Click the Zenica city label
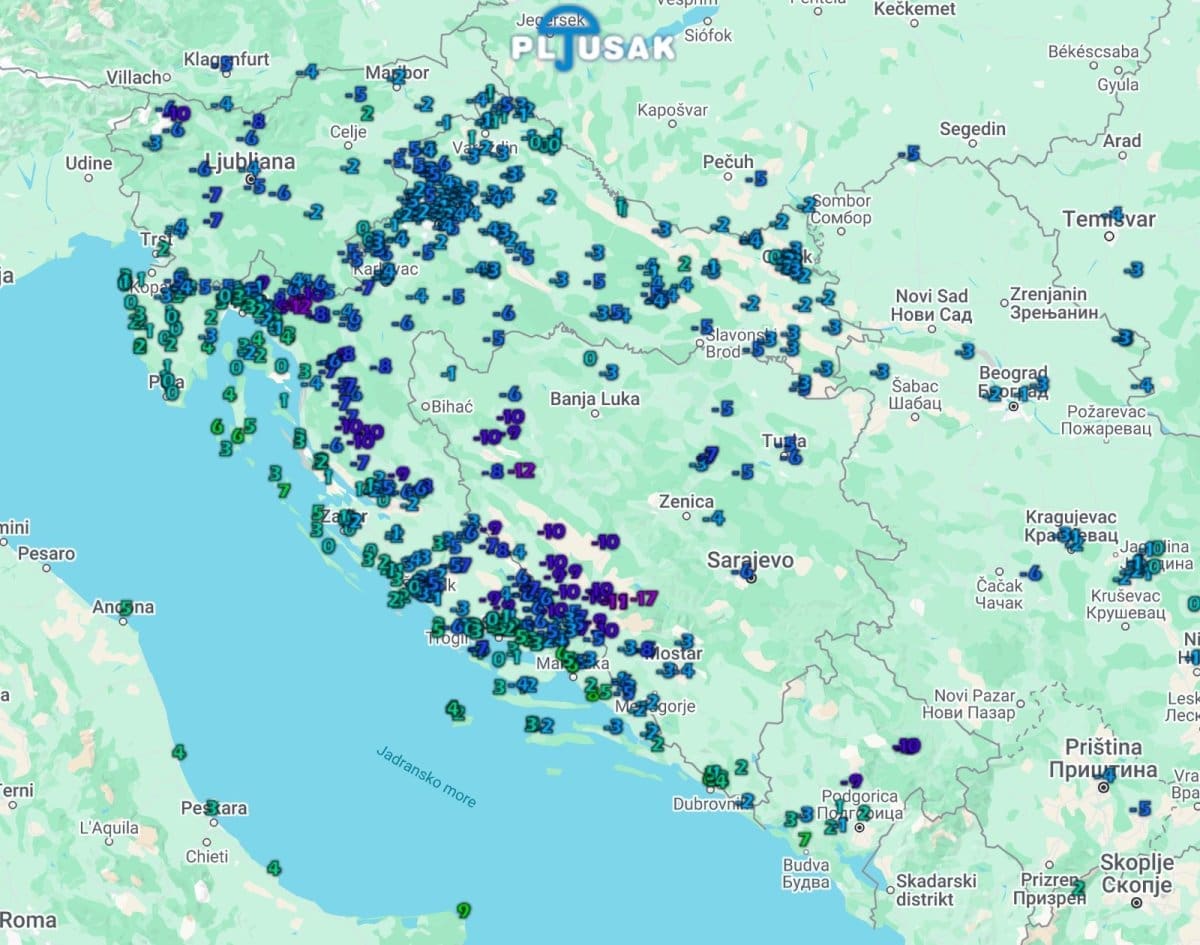The width and height of the screenshot is (1200, 945). [686, 501]
